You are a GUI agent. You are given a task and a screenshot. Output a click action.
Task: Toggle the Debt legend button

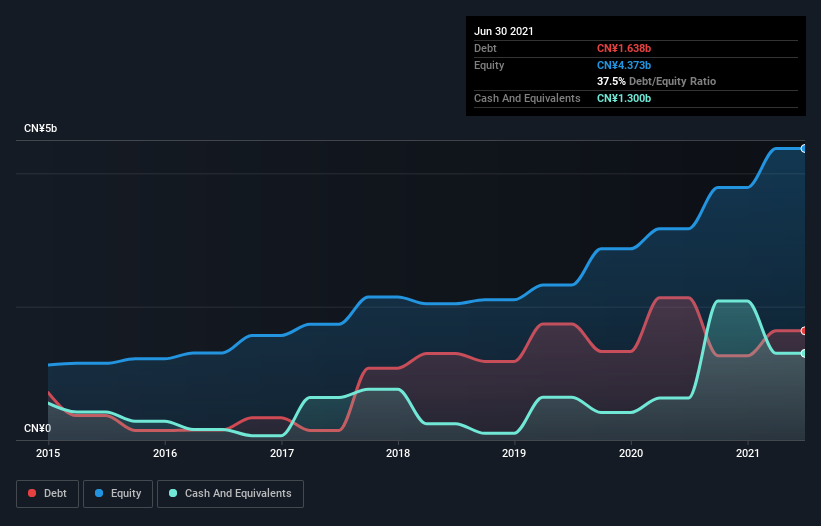click(47, 494)
